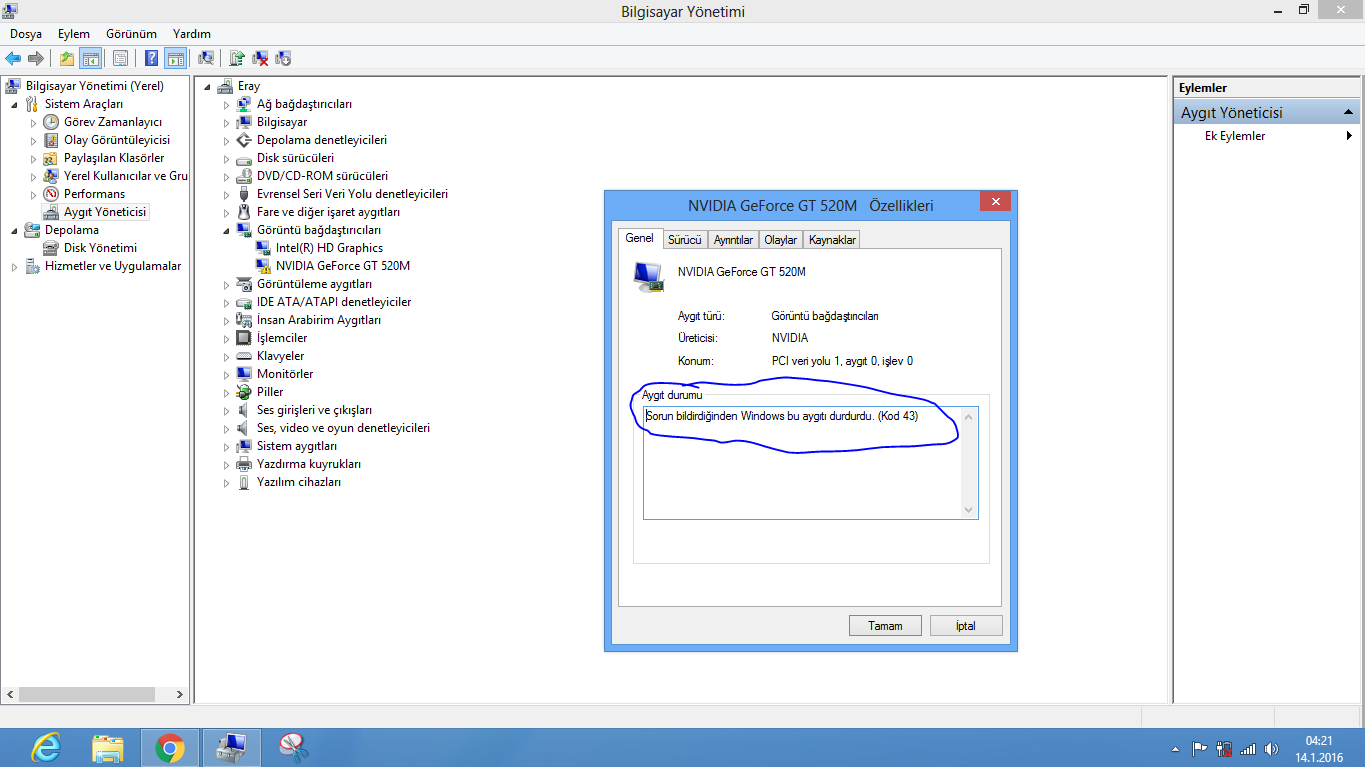Open Internet Explorer from taskbar

coord(45,747)
